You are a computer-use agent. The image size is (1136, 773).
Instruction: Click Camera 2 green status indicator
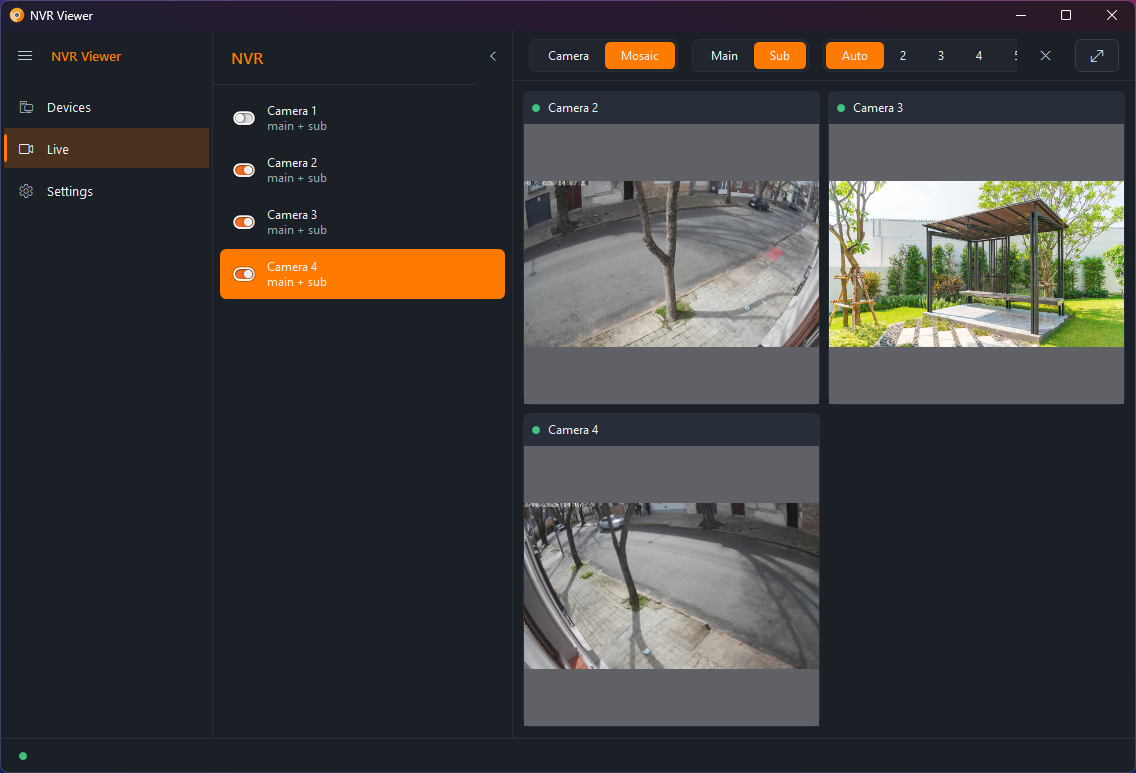(536, 108)
